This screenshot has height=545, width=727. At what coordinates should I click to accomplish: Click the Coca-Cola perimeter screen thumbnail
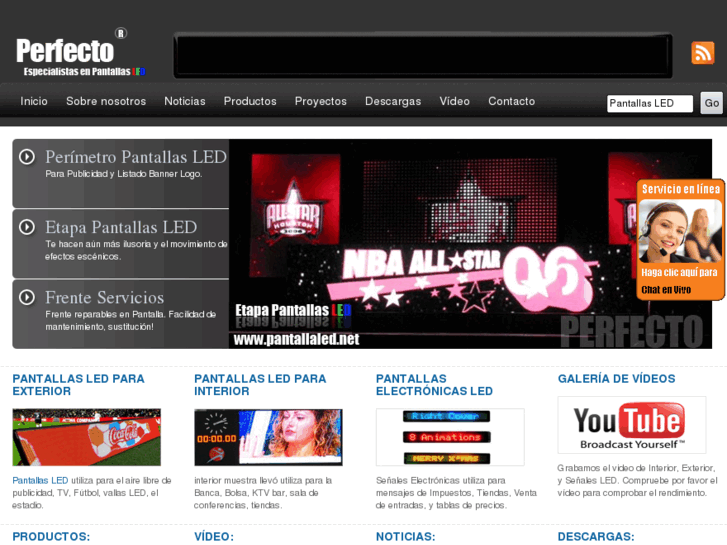[x=87, y=437]
